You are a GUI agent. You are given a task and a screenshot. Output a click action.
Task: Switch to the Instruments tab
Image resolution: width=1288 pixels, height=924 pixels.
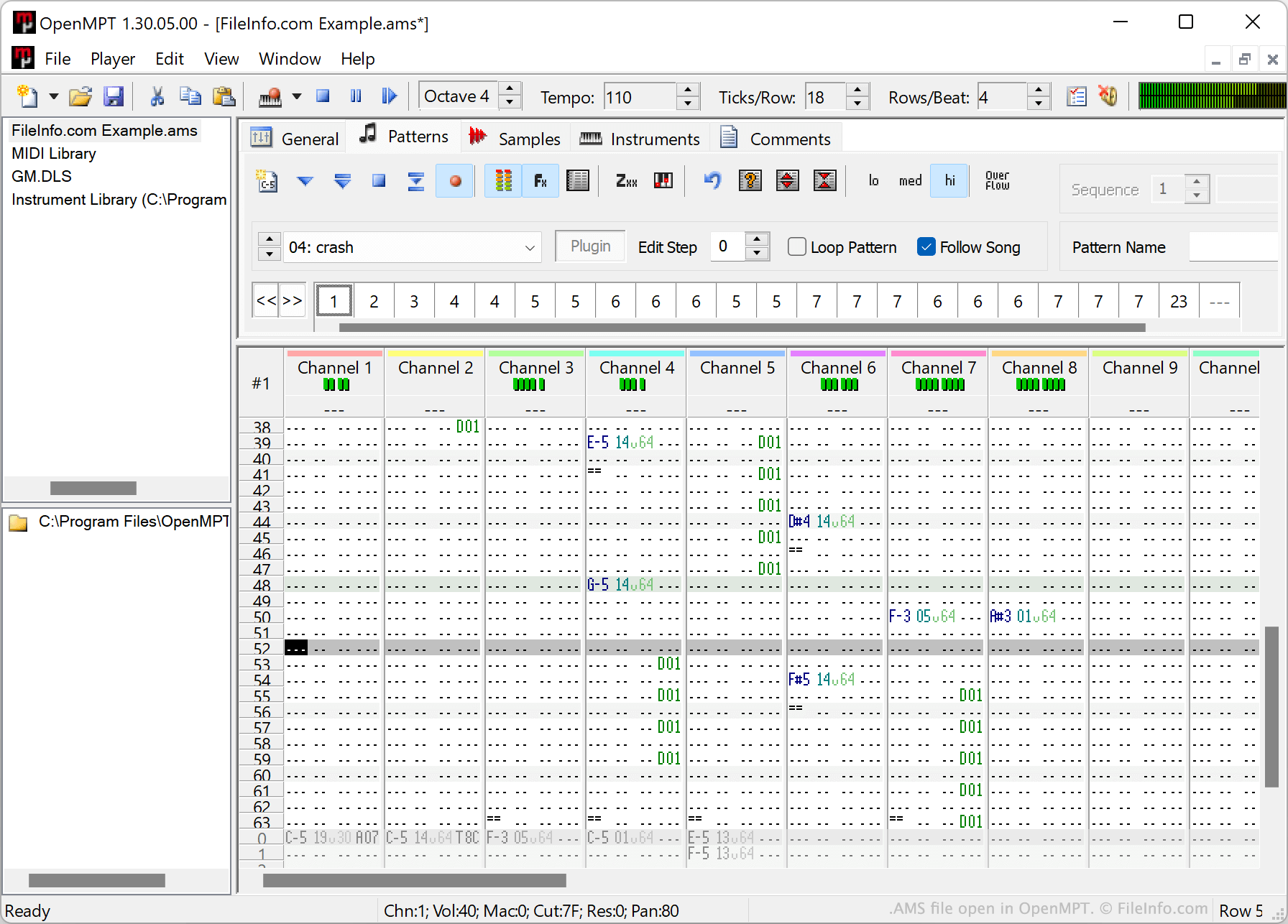click(639, 138)
